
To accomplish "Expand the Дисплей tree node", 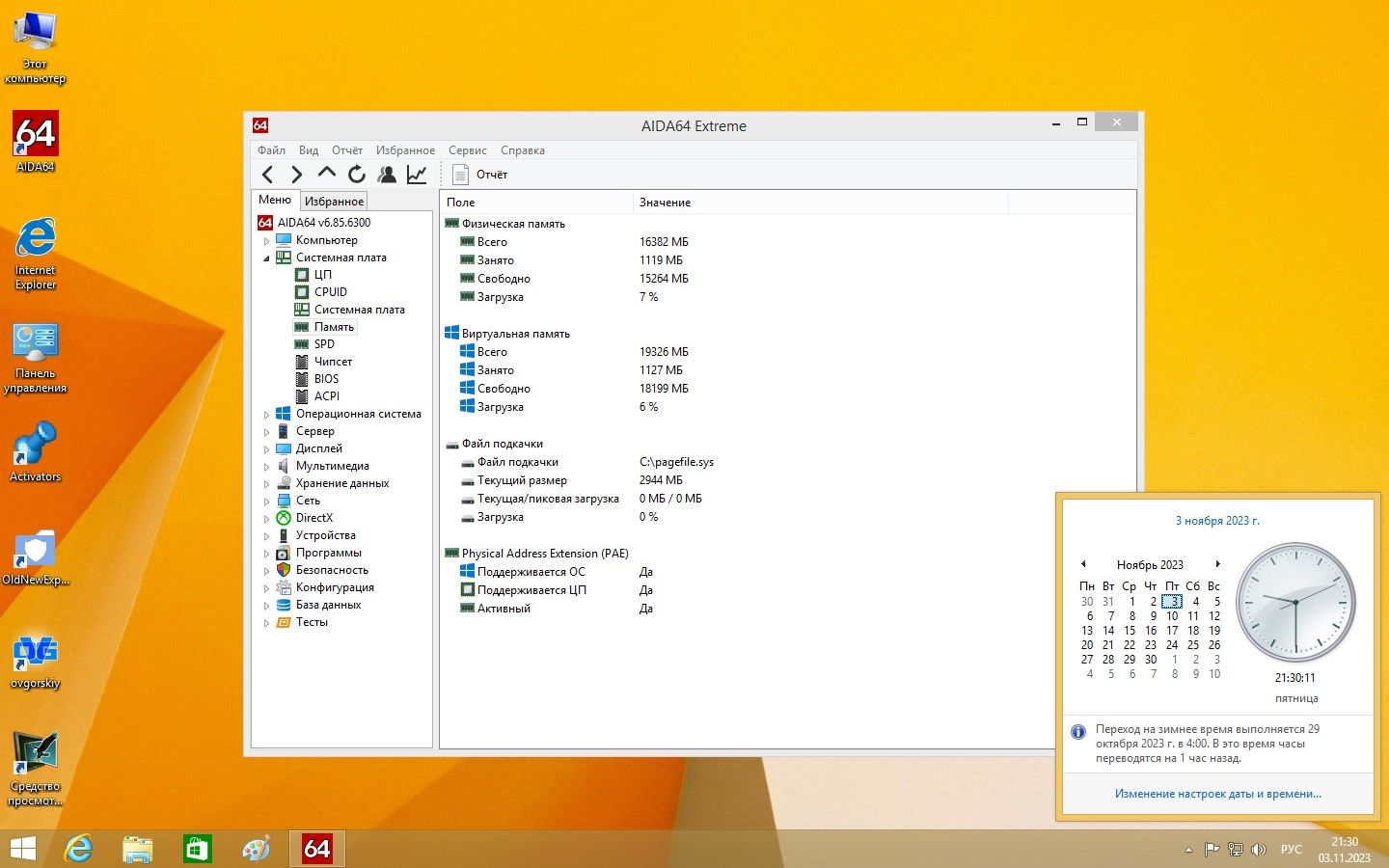I will (267, 449).
